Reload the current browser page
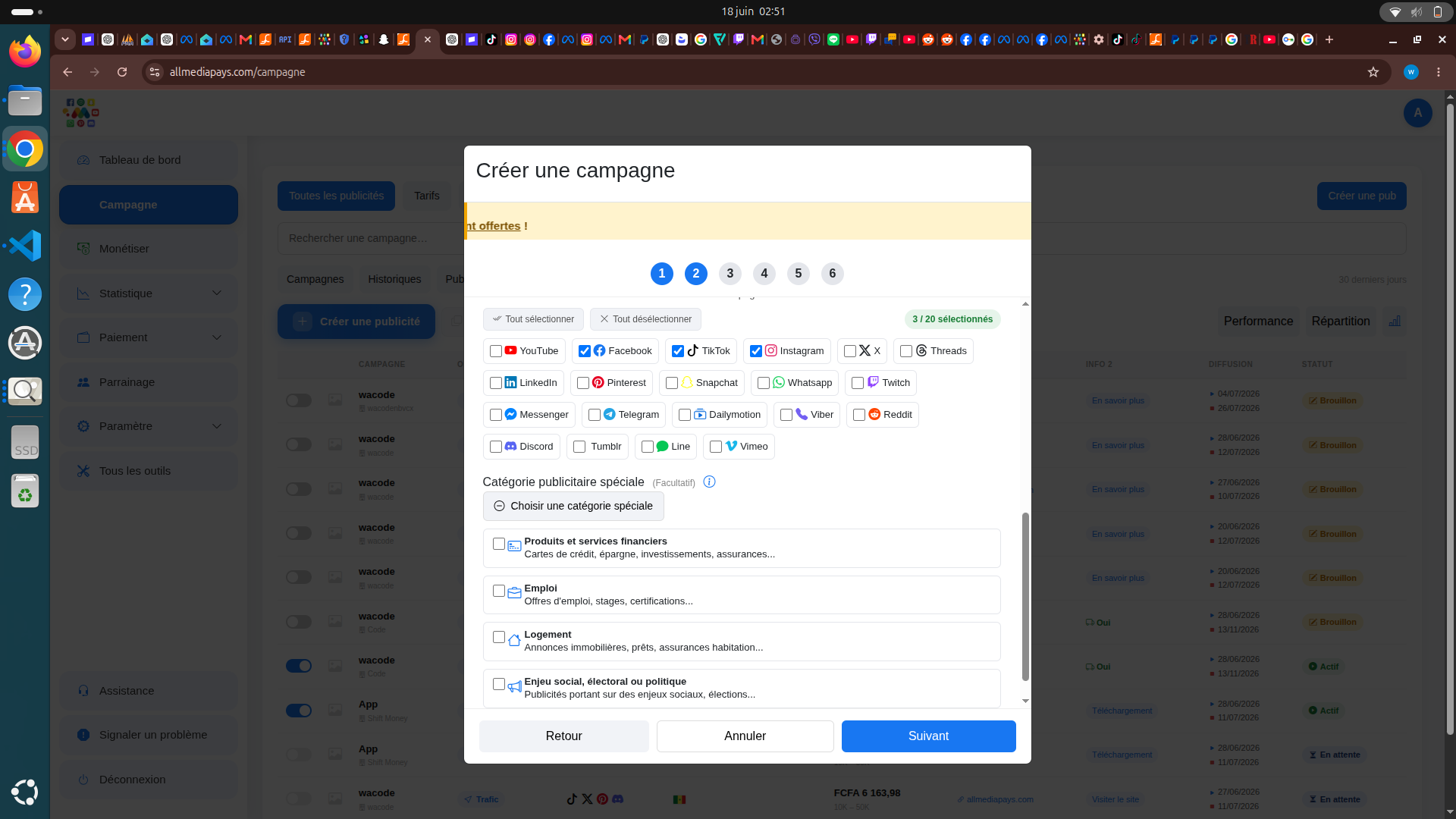 tap(122, 72)
